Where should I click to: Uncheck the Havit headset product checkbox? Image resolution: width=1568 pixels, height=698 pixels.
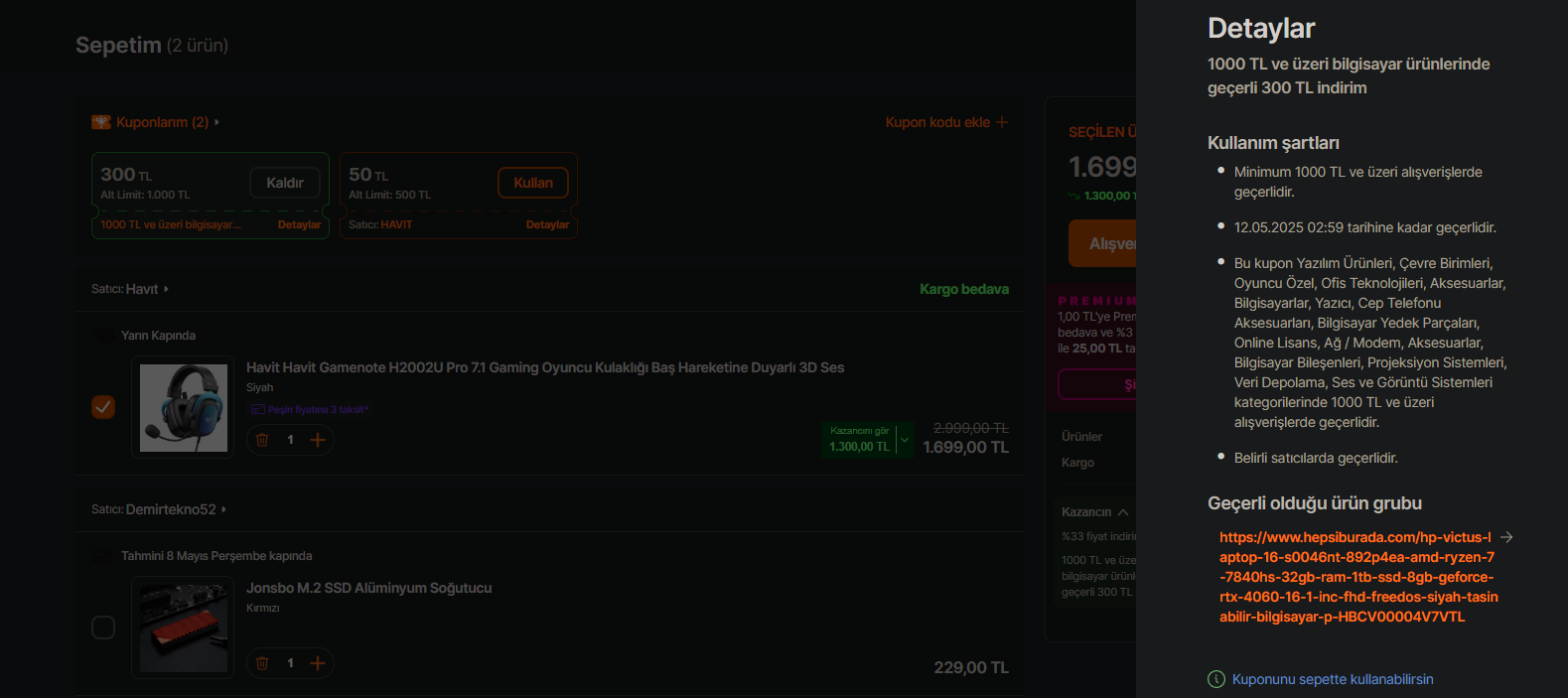point(103,407)
